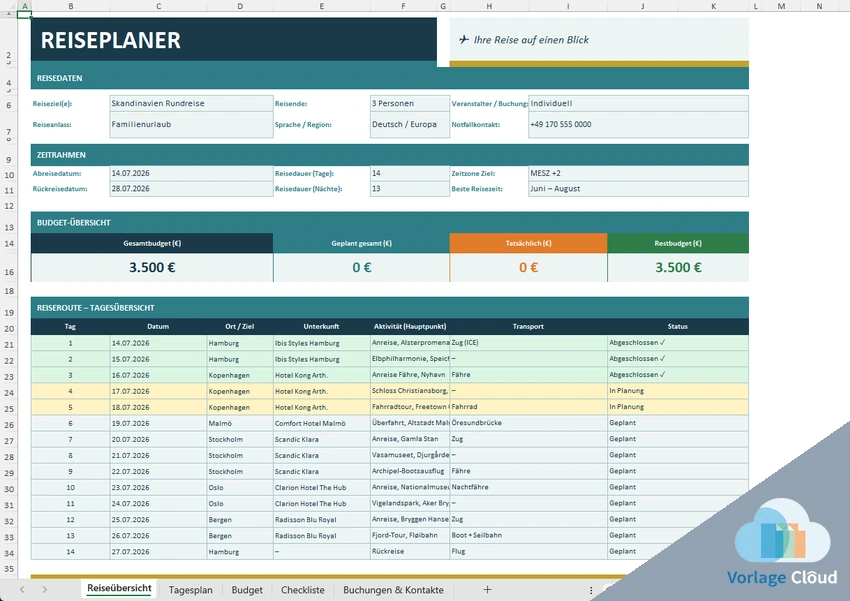
Task: Select the Abreisedatum field in Zeitrahmen
Action: [191, 173]
